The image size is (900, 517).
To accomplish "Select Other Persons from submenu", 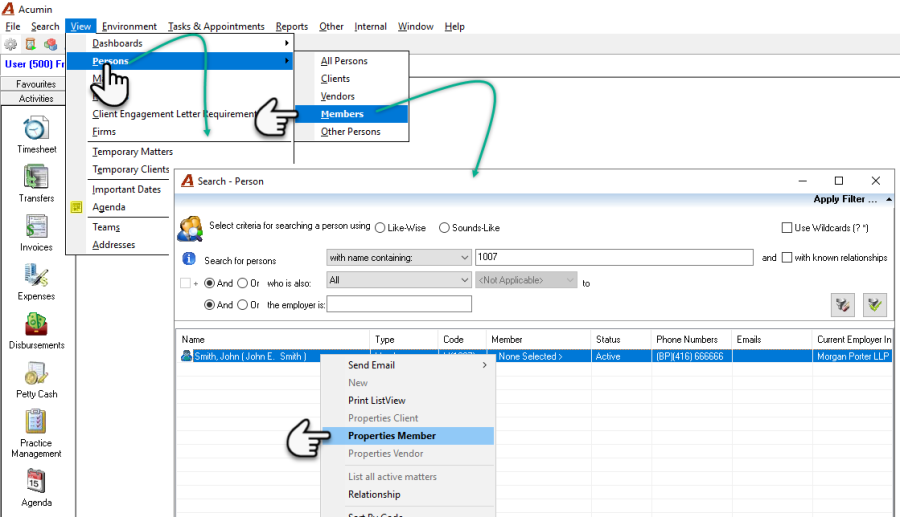I will (350, 132).
